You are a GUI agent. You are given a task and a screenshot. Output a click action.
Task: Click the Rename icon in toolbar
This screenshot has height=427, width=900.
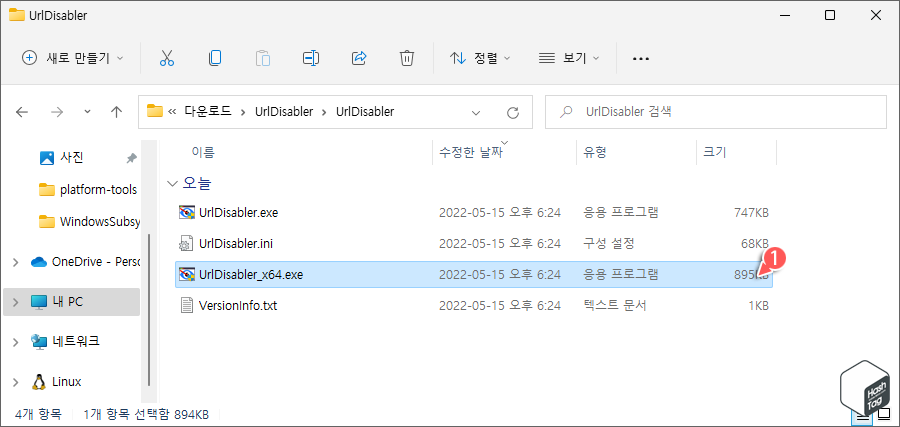(x=311, y=58)
